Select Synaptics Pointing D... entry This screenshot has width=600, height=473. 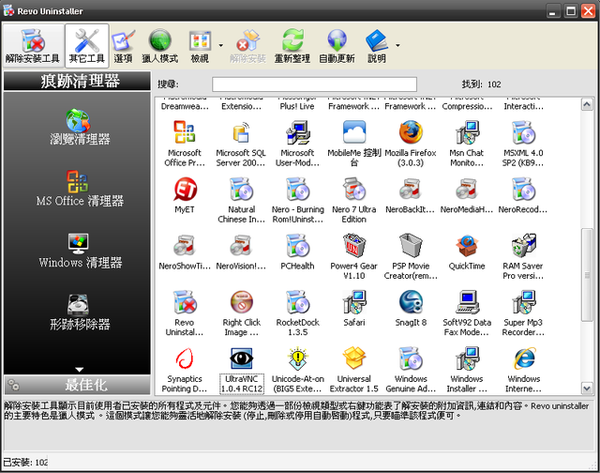tap(184, 370)
